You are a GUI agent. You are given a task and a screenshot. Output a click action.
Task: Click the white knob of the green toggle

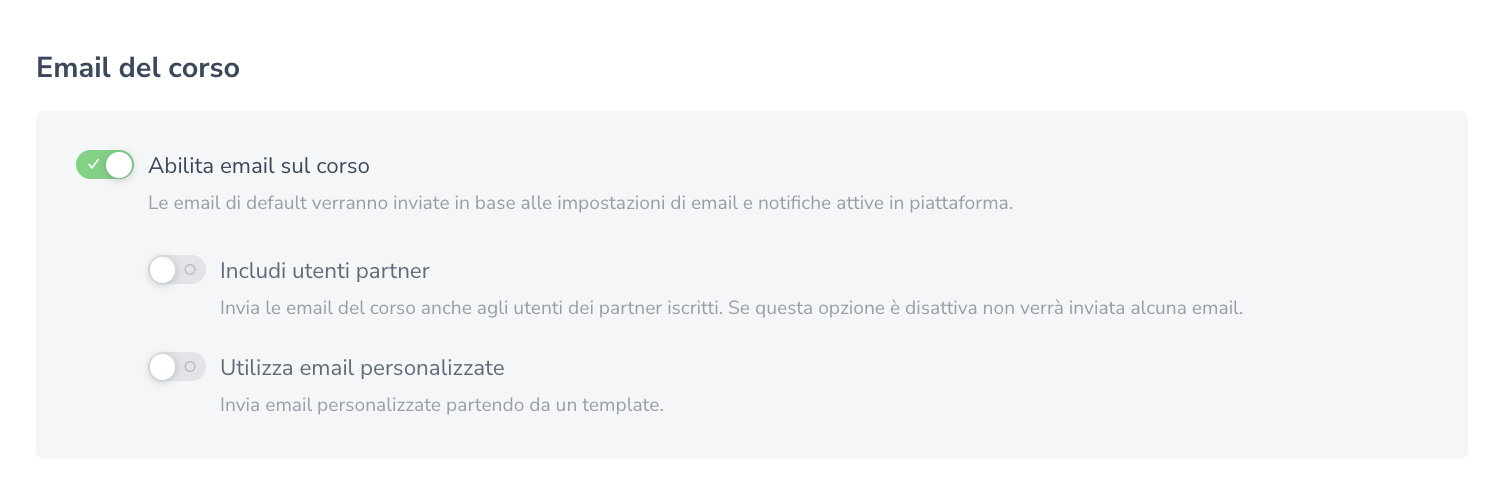(x=119, y=165)
